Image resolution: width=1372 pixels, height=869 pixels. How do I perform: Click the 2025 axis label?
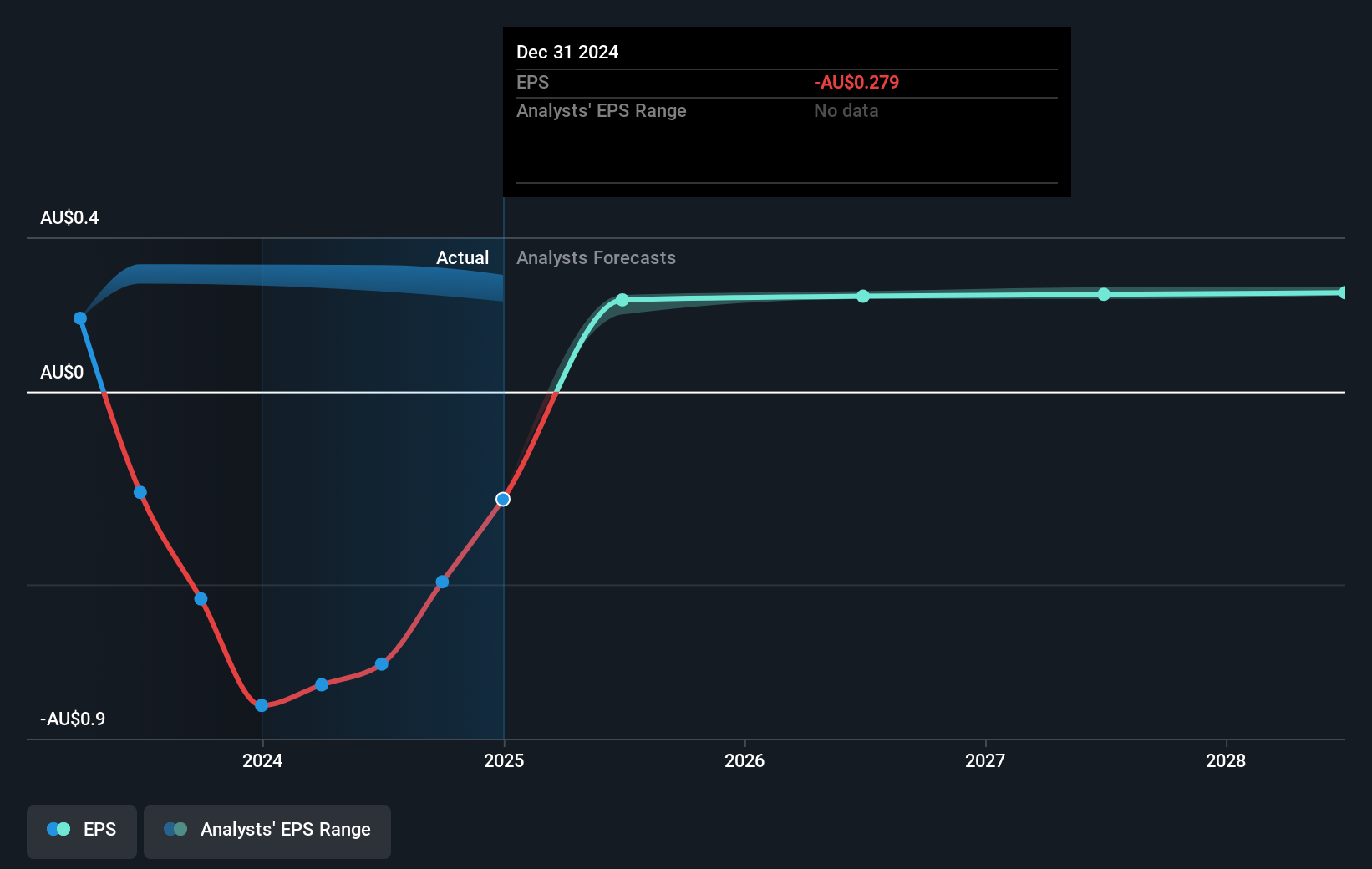(x=502, y=761)
